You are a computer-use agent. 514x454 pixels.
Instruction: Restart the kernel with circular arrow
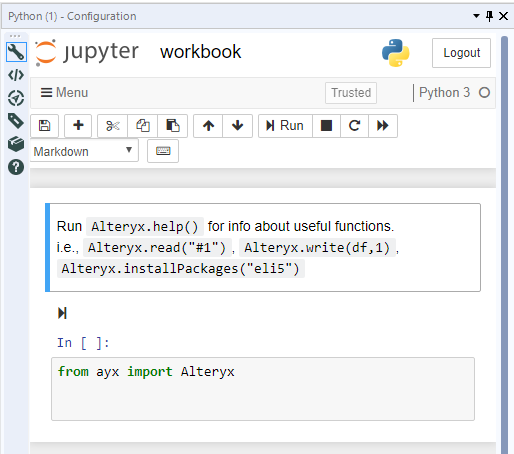tap(354, 126)
